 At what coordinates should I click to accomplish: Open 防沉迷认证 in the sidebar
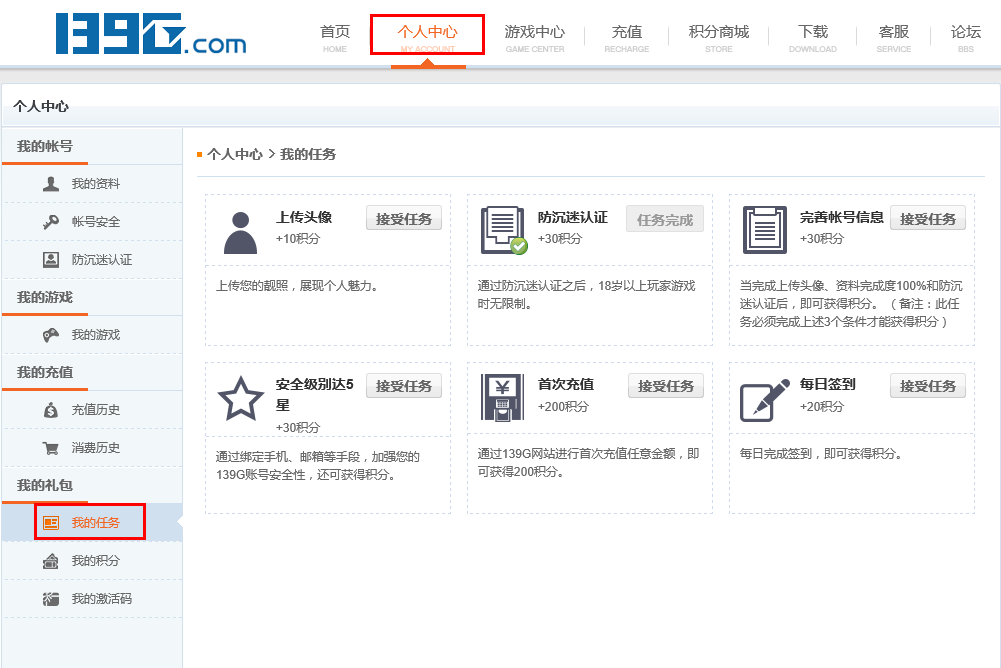pos(101,260)
